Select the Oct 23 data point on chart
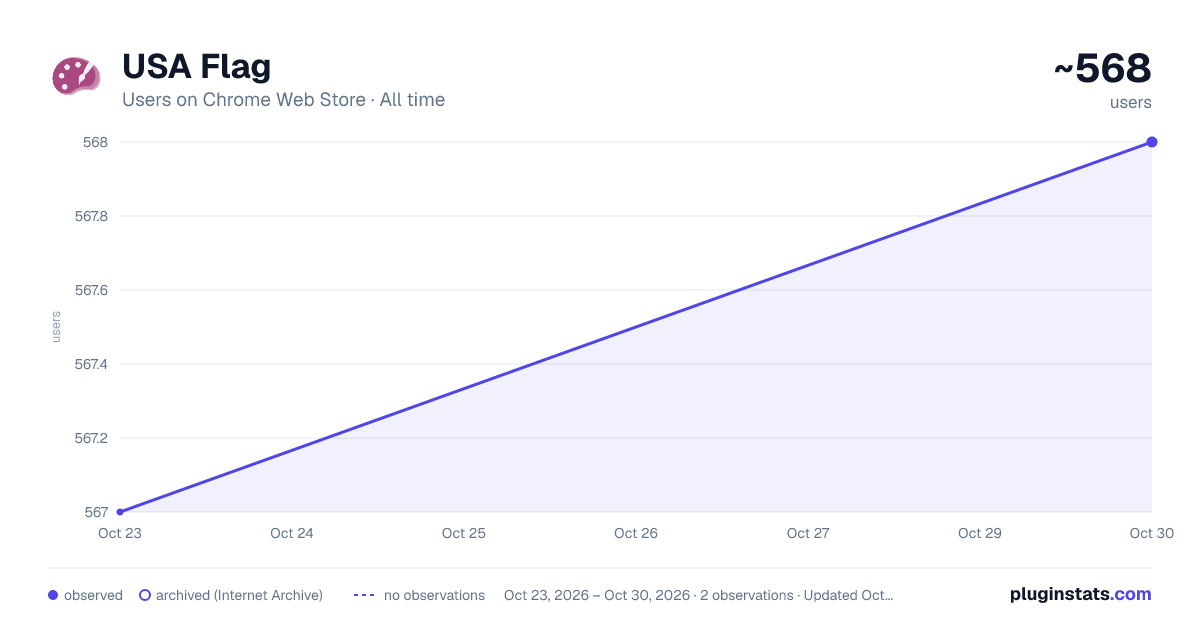 pyautogui.click(x=120, y=512)
